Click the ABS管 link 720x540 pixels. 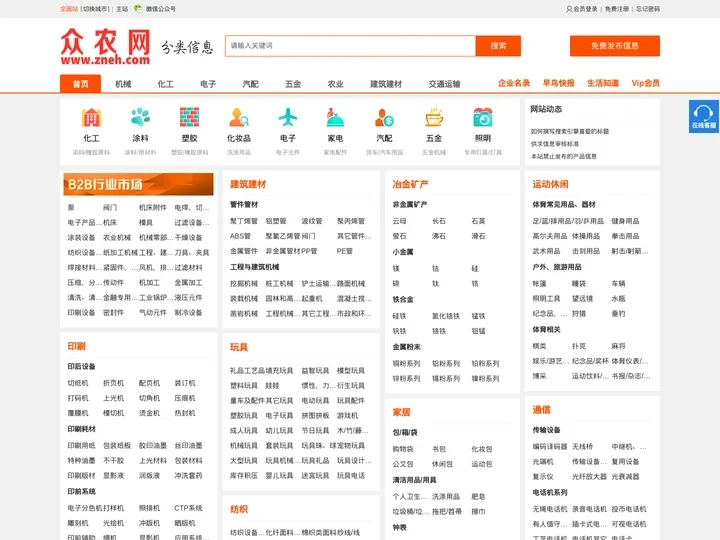pyautogui.click(x=240, y=236)
